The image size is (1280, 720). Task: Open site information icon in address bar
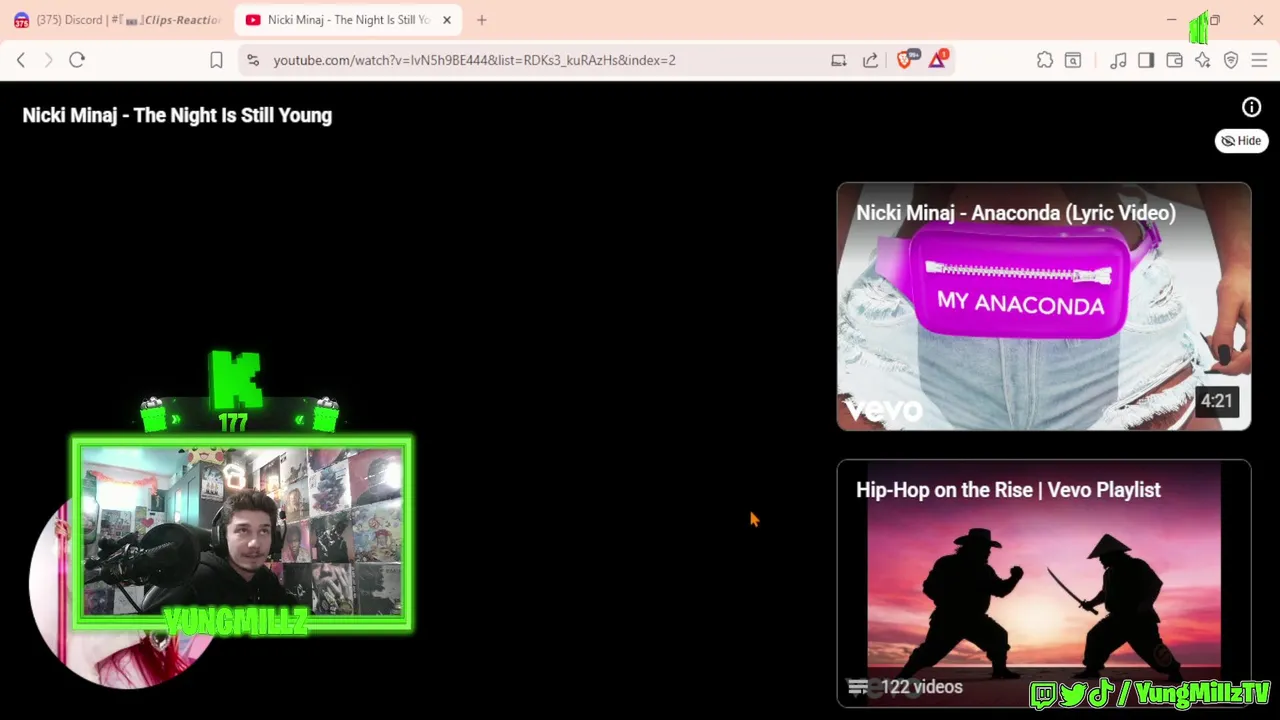click(253, 60)
